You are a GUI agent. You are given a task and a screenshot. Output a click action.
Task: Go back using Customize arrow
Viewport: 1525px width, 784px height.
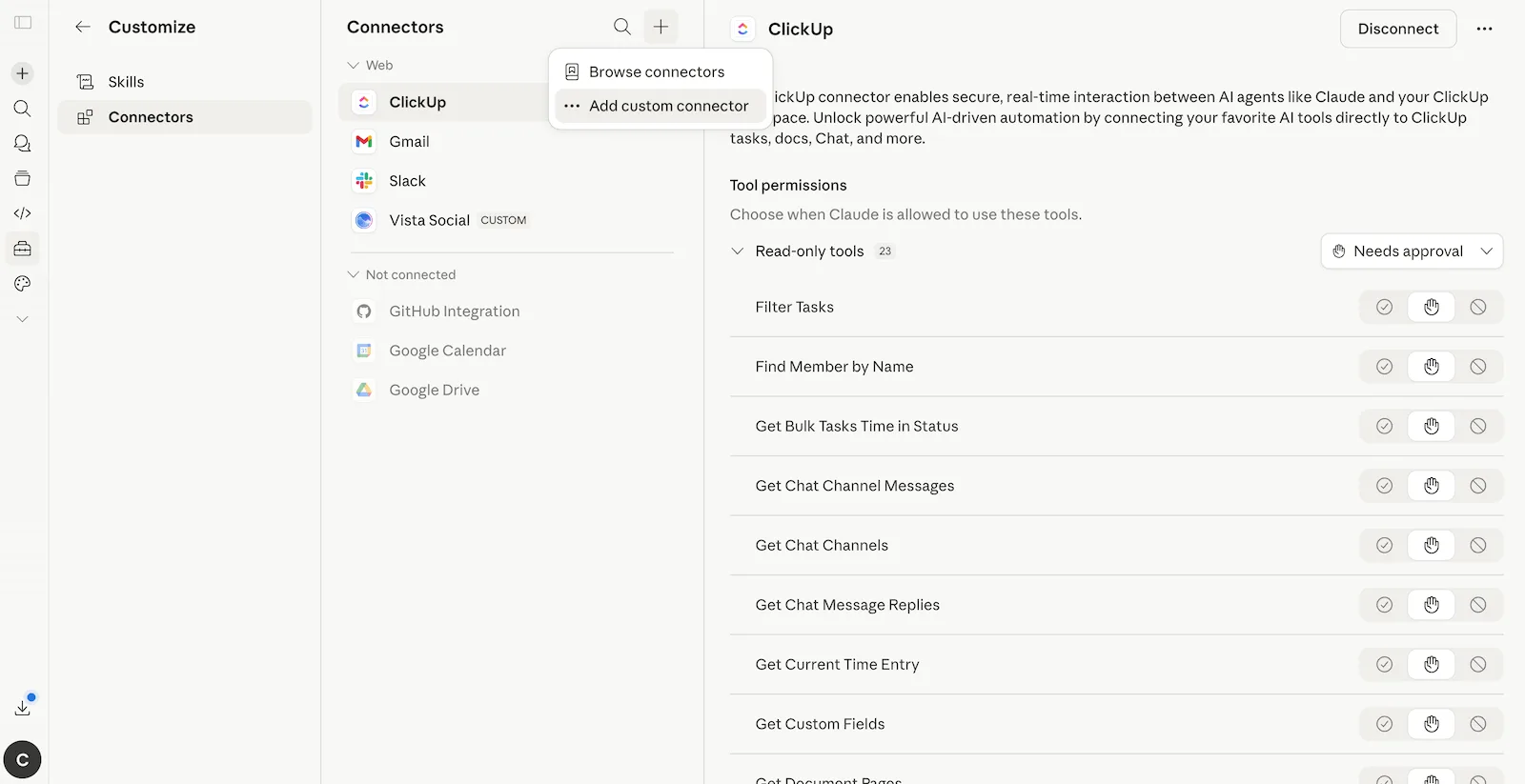tap(83, 27)
